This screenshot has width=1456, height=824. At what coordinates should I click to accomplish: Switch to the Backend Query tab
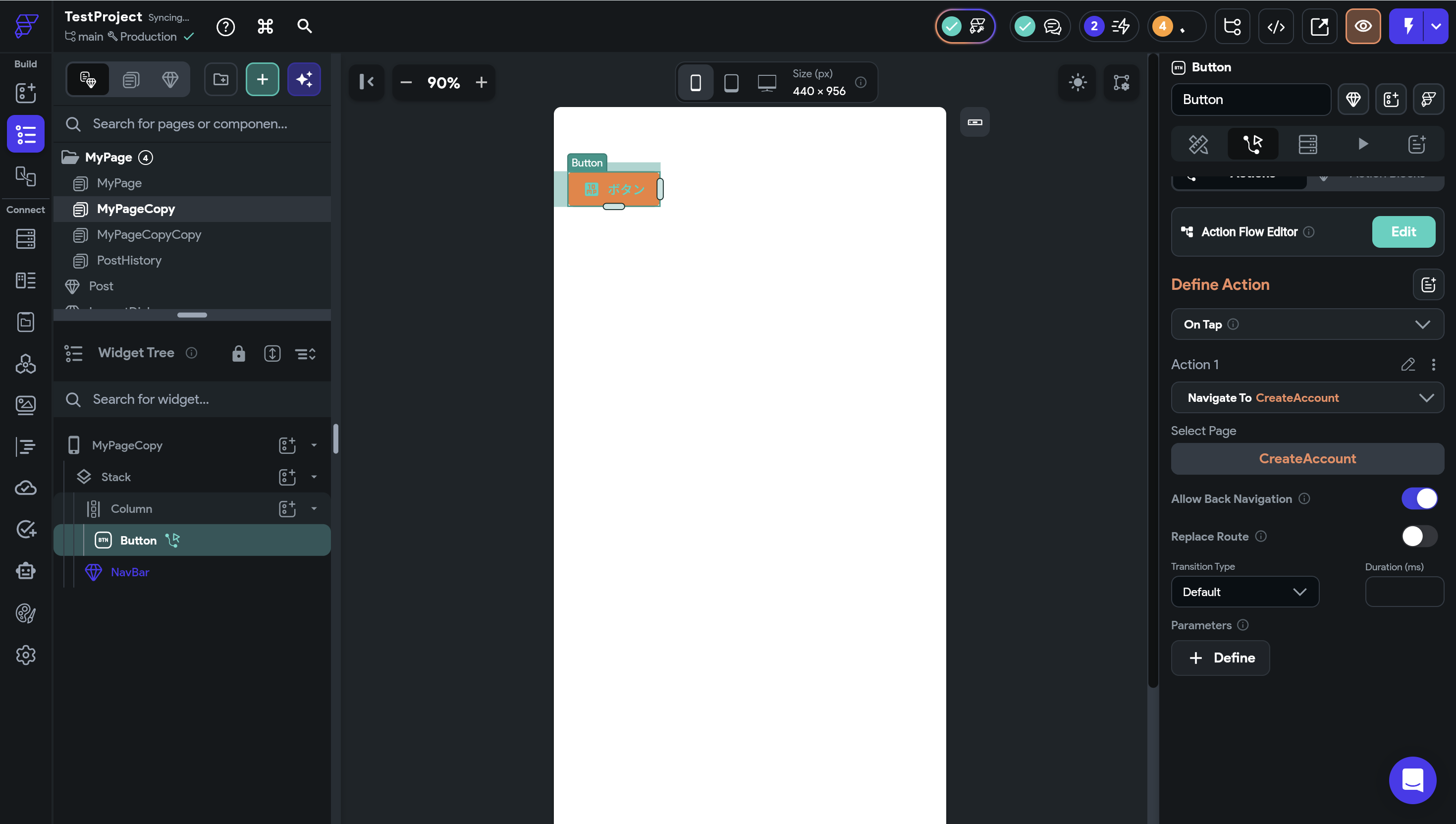[1307, 144]
